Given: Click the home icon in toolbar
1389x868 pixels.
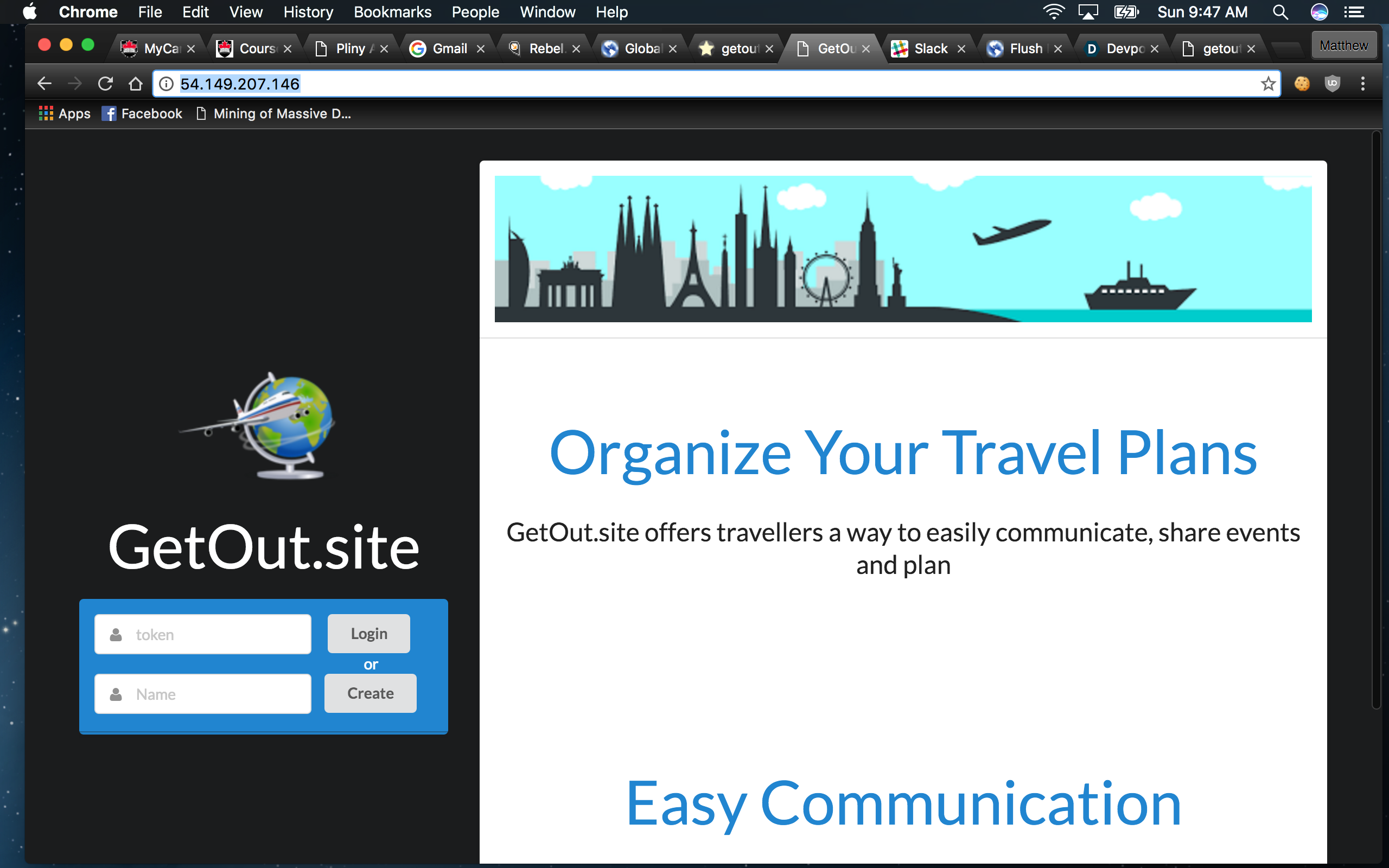Looking at the screenshot, I should click(x=136, y=84).
